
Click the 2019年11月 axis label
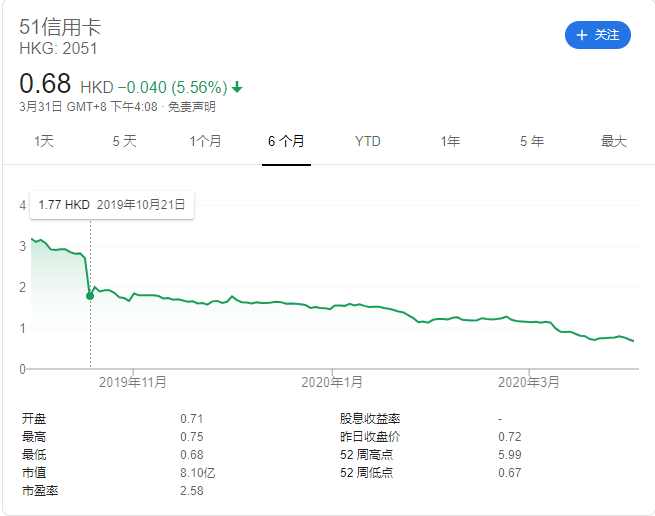pyautogui.click(x=133, y=382)
